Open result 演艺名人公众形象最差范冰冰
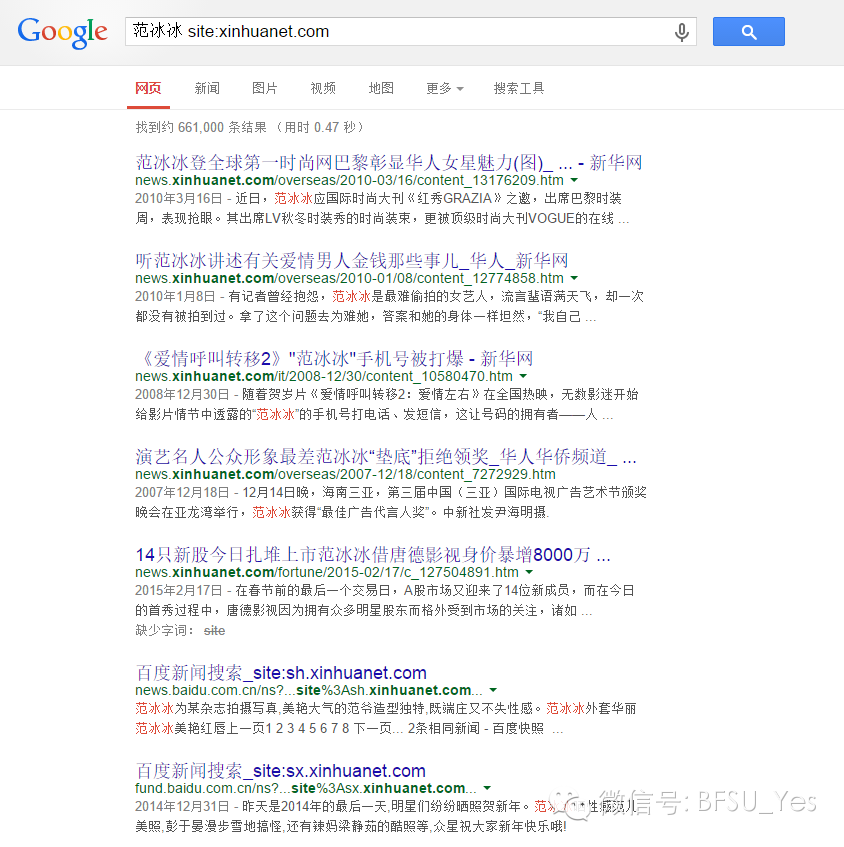 tap(386, 456)
